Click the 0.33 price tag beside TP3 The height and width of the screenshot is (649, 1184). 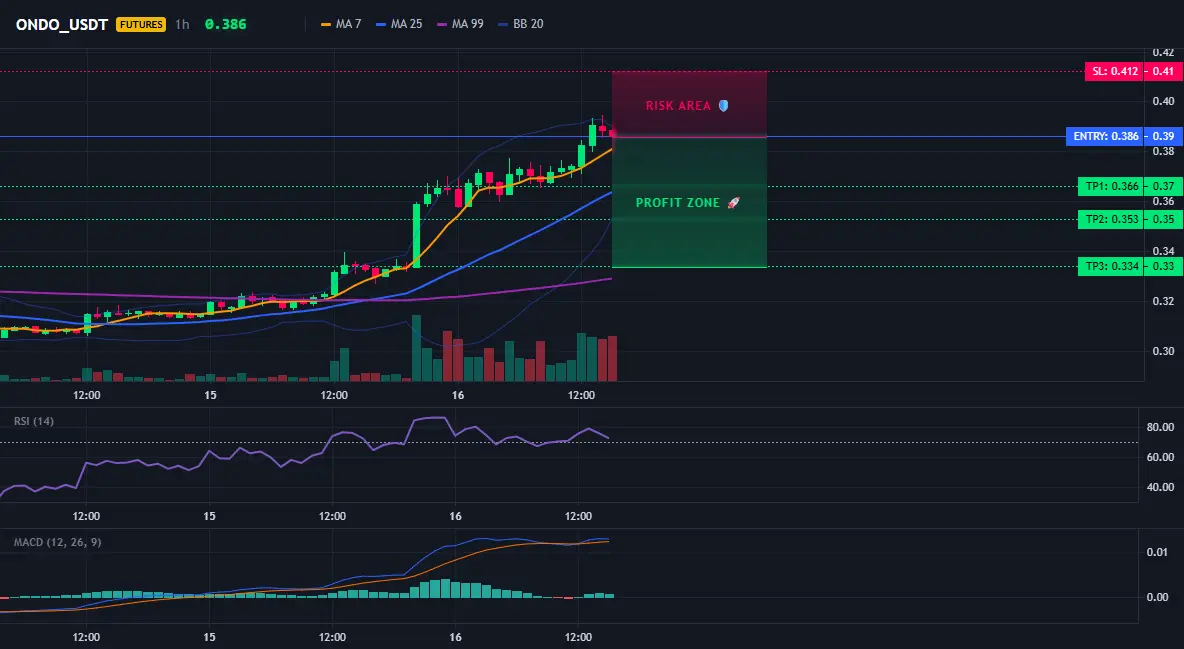point(1164,266)
